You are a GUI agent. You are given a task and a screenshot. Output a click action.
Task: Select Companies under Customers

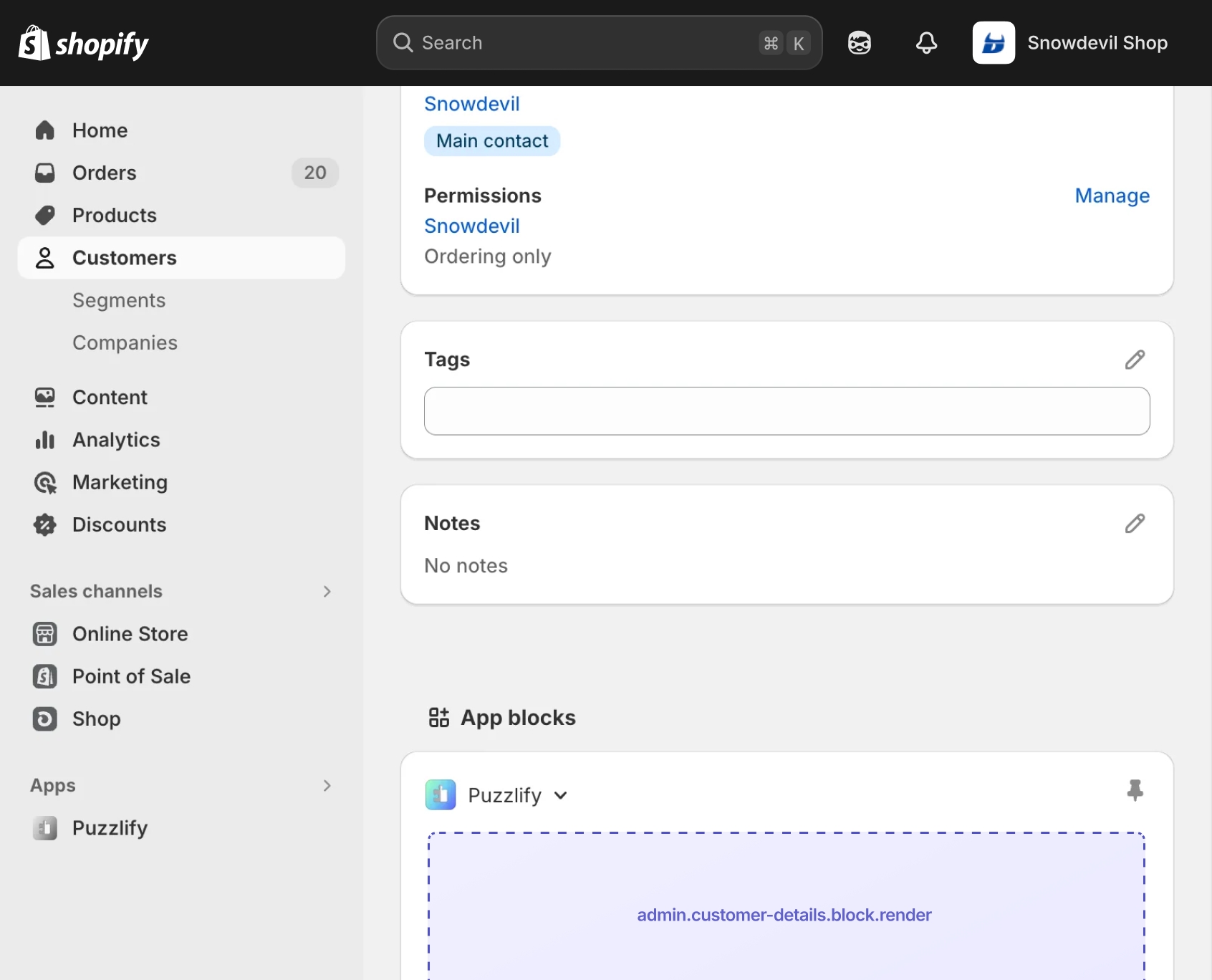125,342
